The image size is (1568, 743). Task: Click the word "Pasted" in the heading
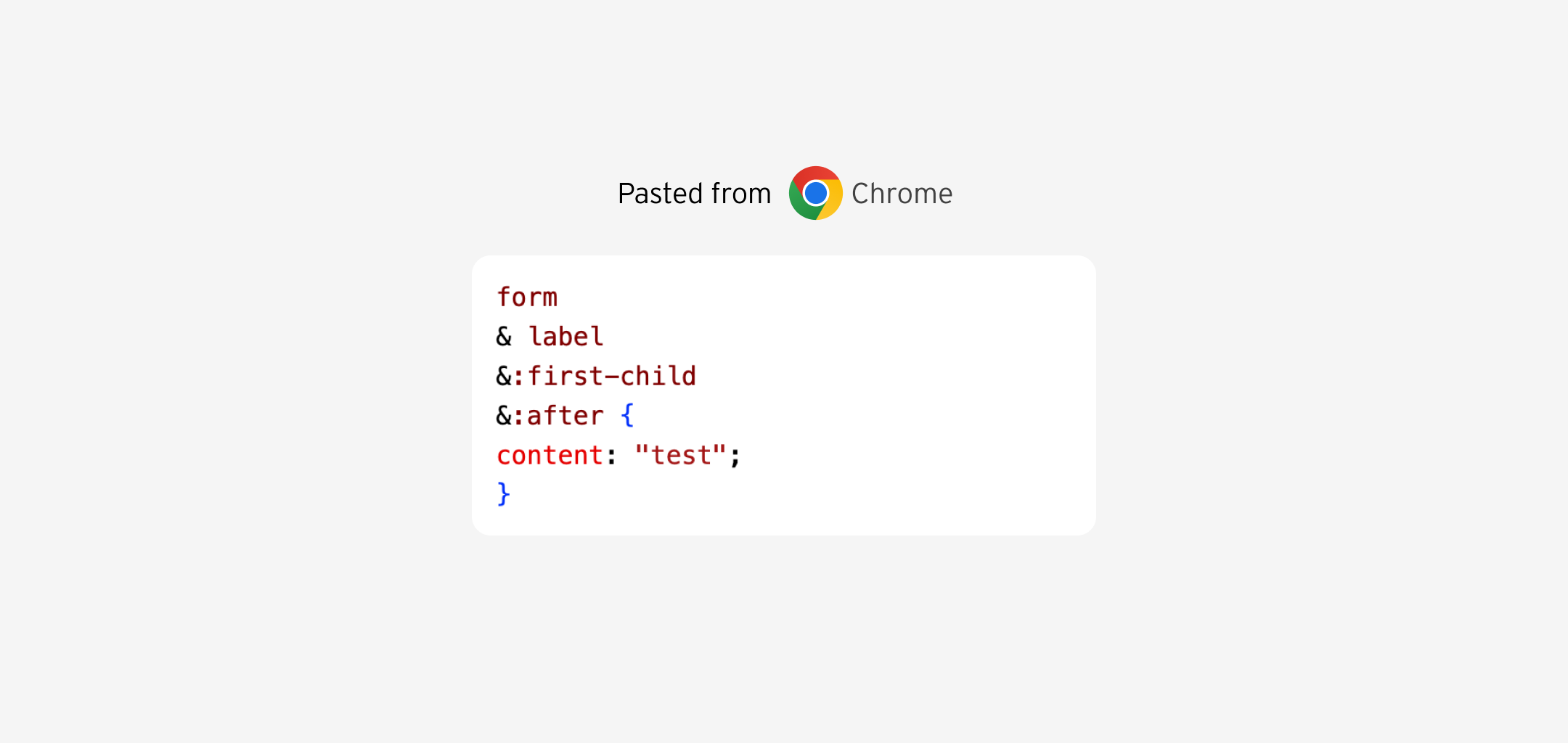661,194
